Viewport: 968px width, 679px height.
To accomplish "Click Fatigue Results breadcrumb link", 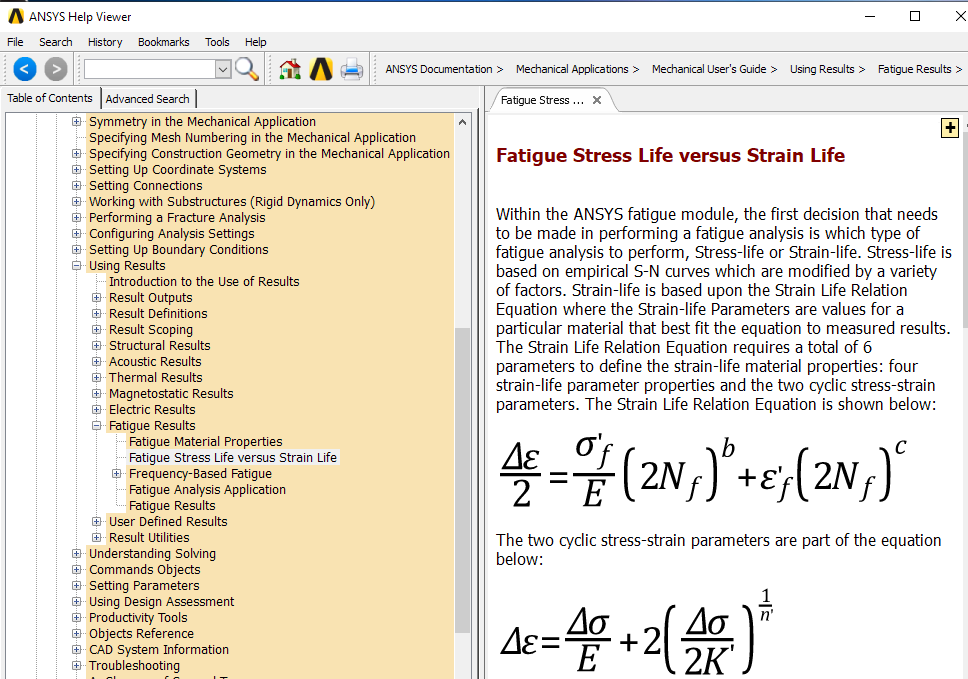I will pos(915,69).
